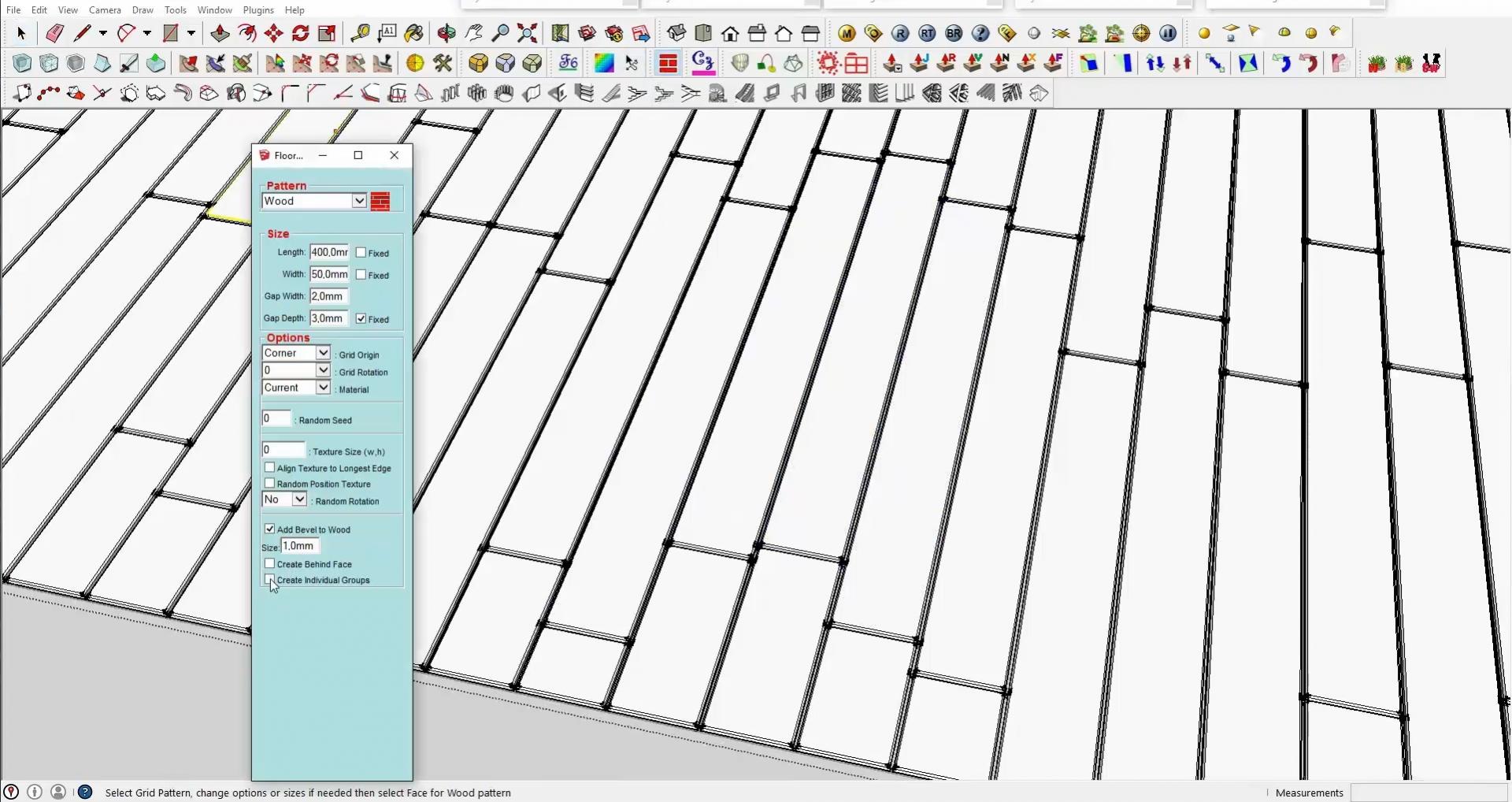Enable Create Individual Groups
This screenshot has height=802, width=1512.
[269, 580]
